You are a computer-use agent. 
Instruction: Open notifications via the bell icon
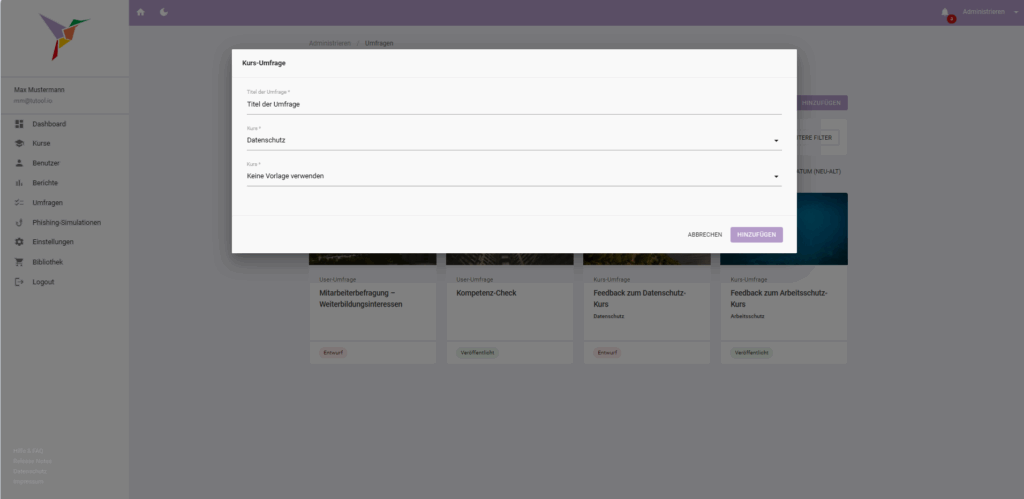[944, 12]
